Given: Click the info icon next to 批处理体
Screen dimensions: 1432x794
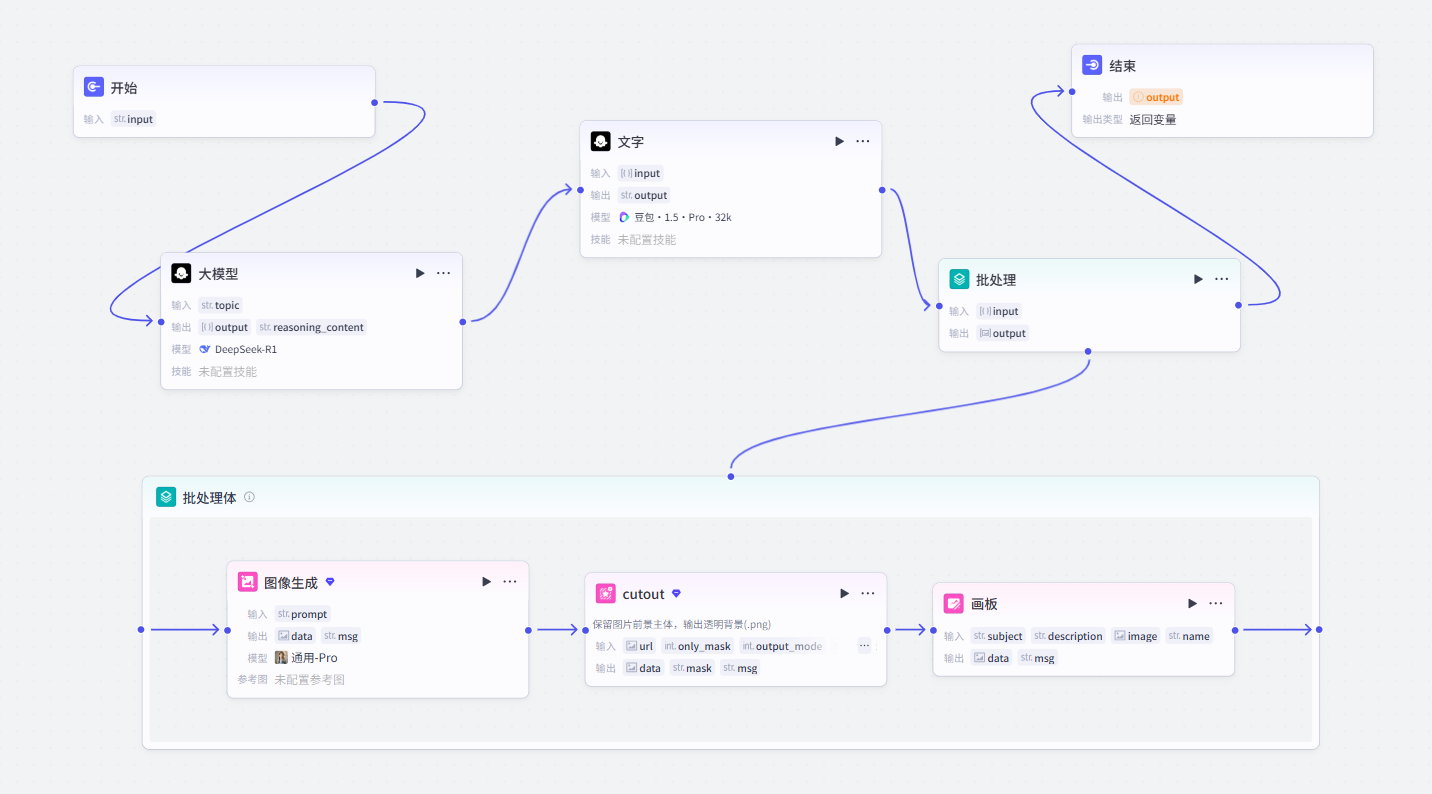Looking at the screenshot, I should pyautogui.click(x=250, y=497).
